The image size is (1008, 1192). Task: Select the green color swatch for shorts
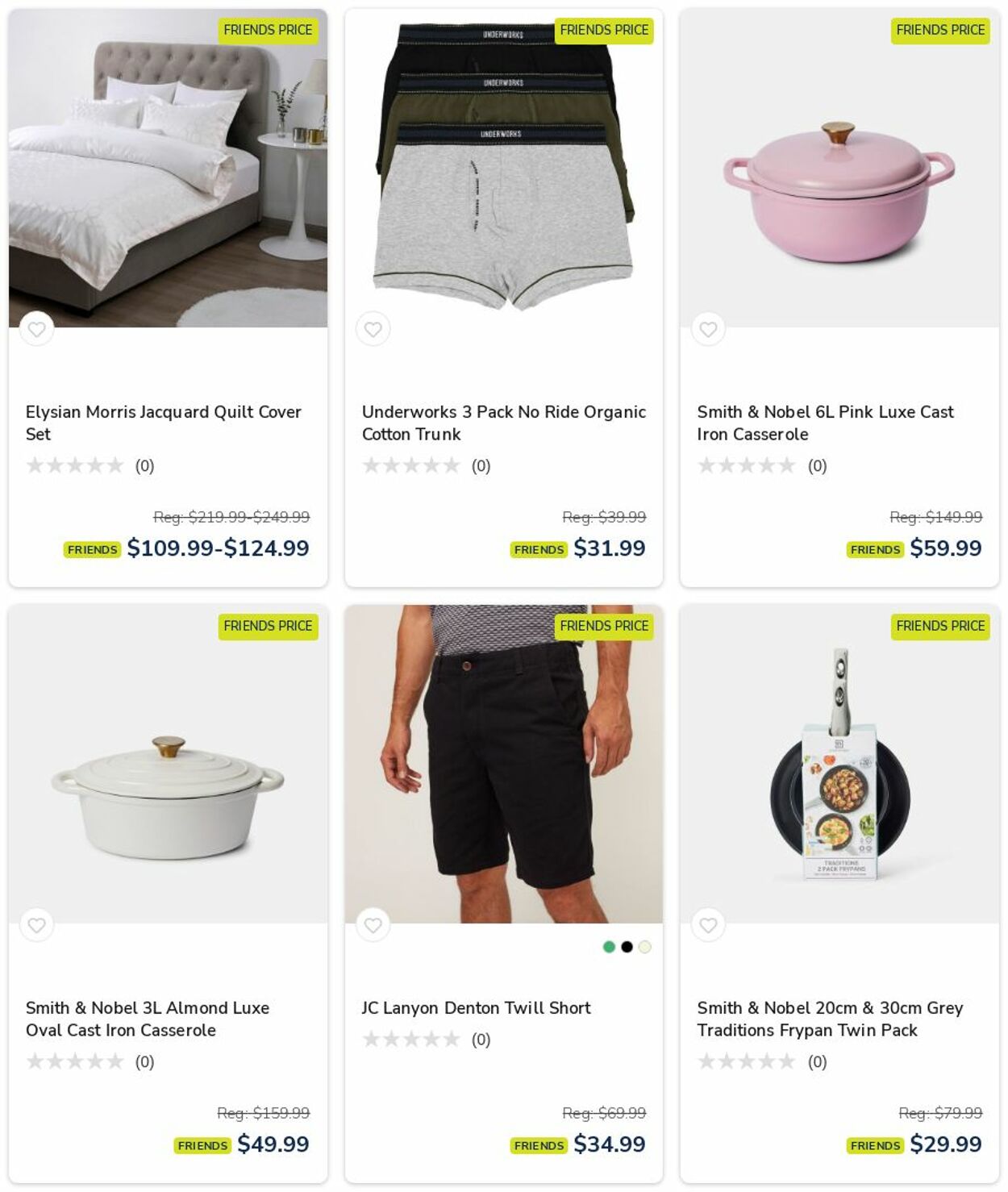pyautogui.click(x=609, y=947)
